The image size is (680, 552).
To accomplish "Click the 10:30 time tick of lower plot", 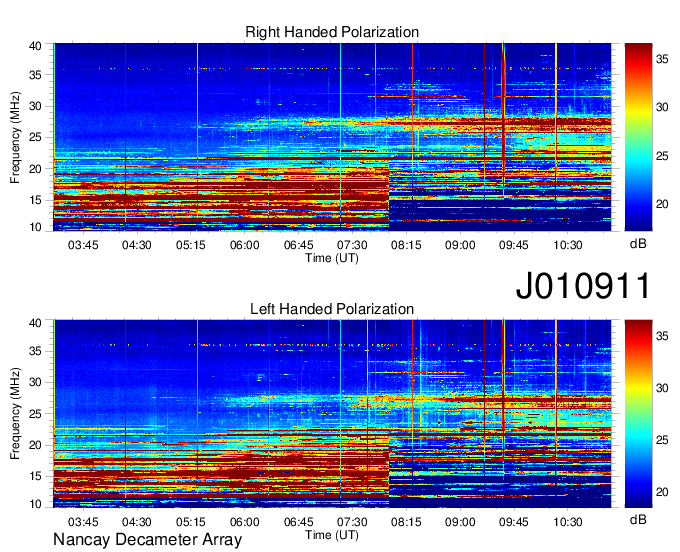I will (568, 522).
